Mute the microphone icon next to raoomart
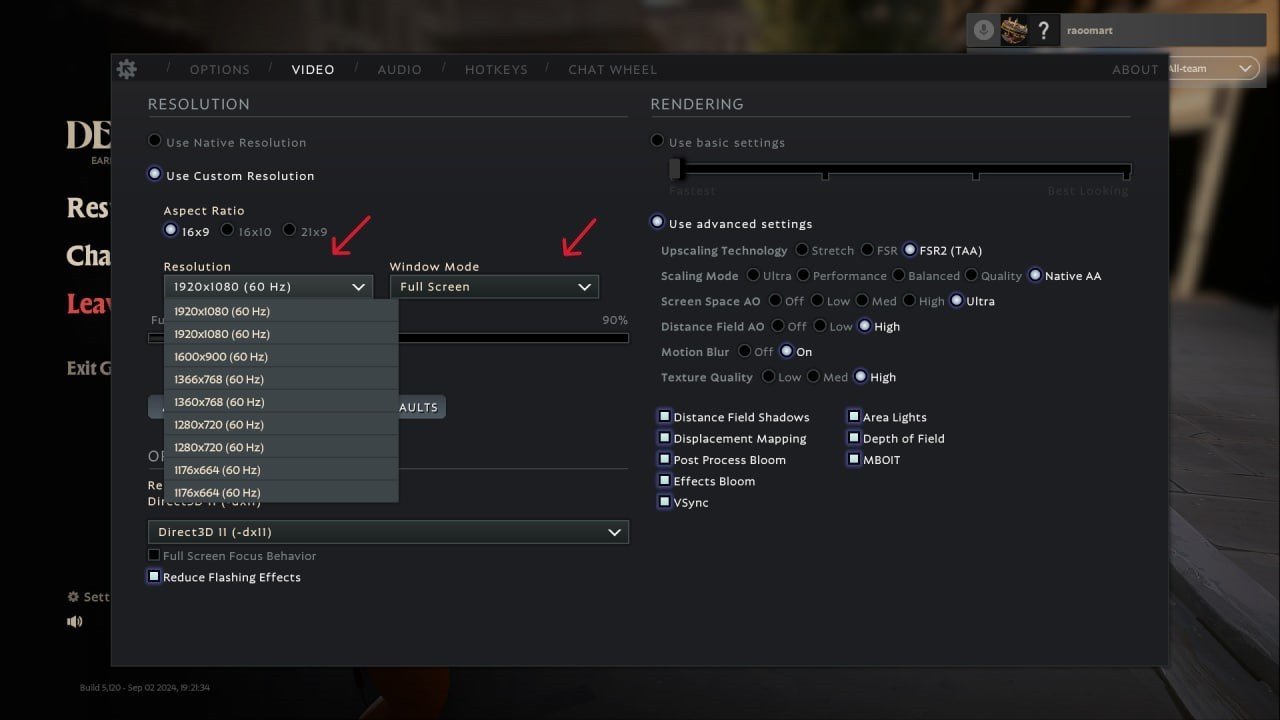 pyautogui.click(x=984, y=30)
